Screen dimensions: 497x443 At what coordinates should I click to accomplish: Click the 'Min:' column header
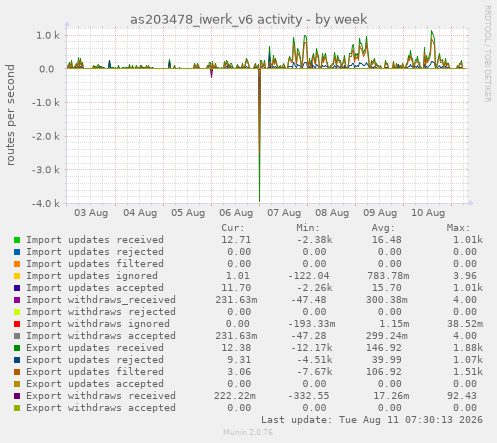point(308,228)
